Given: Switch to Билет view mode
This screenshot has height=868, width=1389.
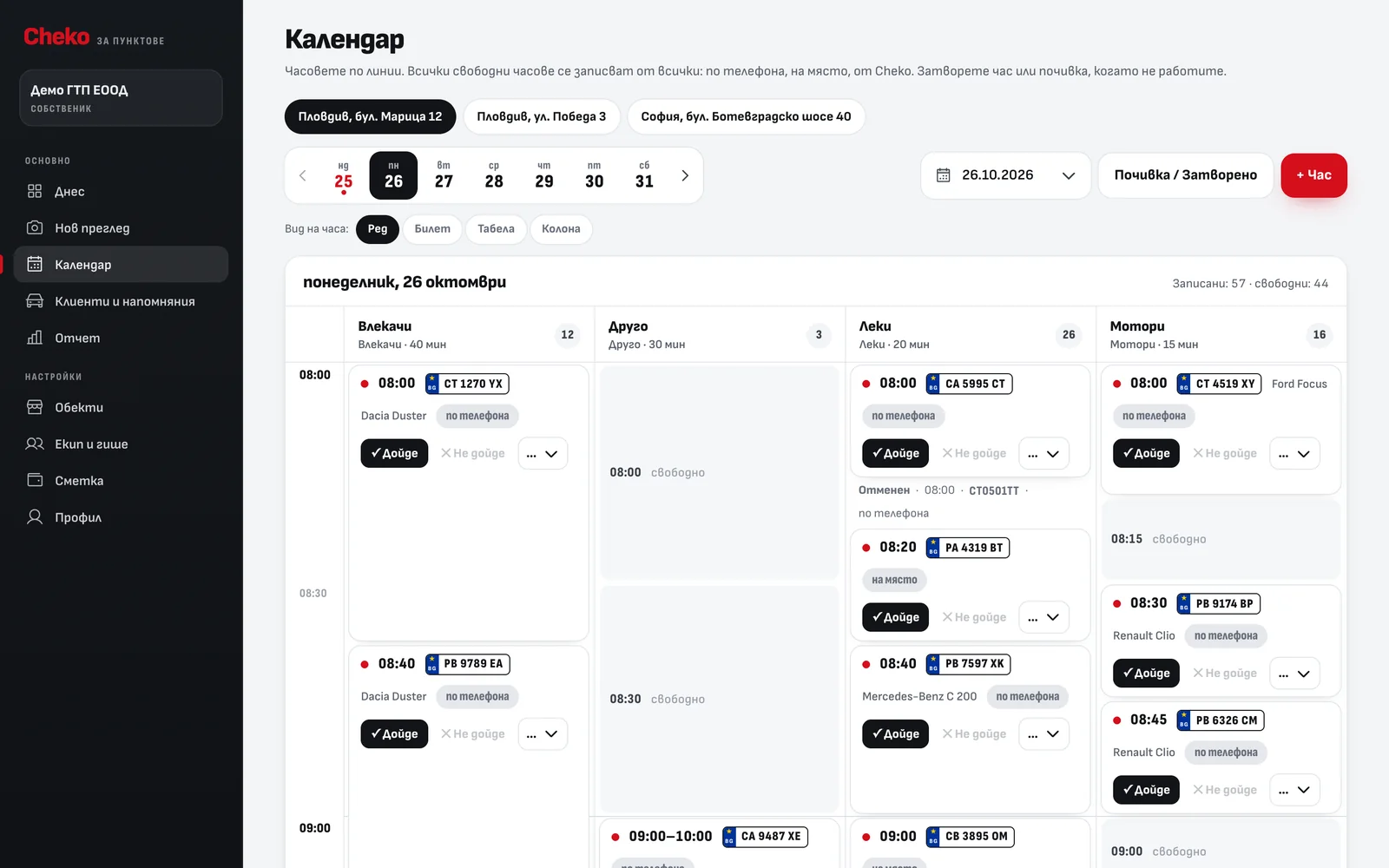Looking at the screenshot, I should point(432,229).
